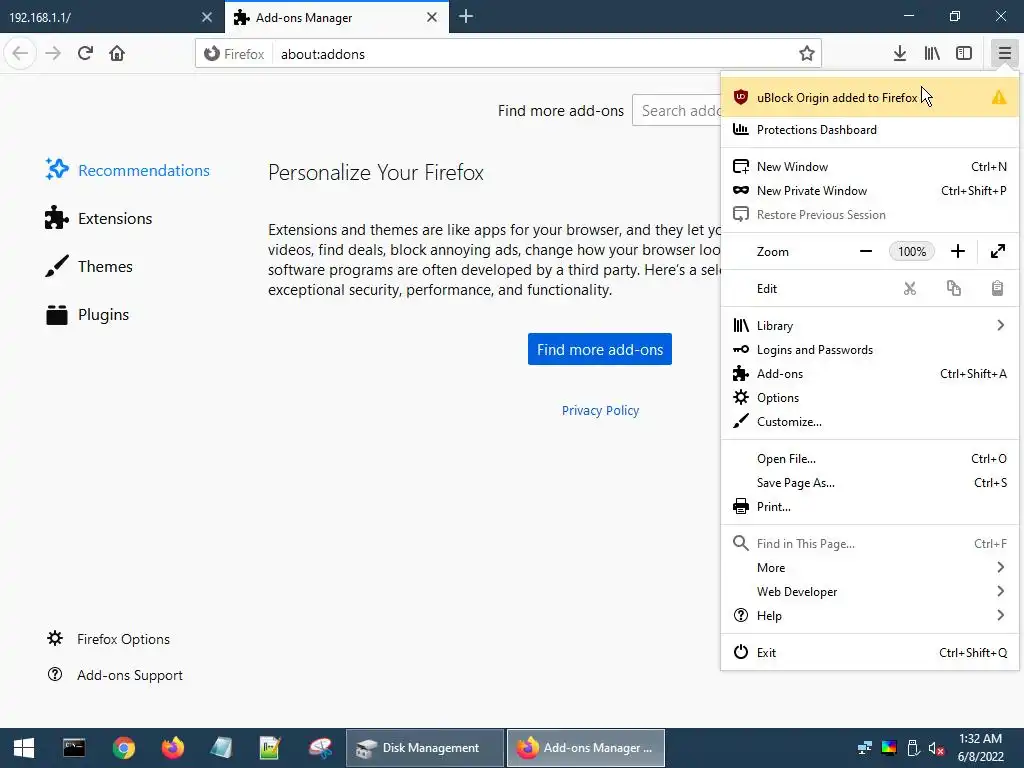Screen dimensions: 1024x768
Task: Expand the Help submenu
Action: pos(870,616)
